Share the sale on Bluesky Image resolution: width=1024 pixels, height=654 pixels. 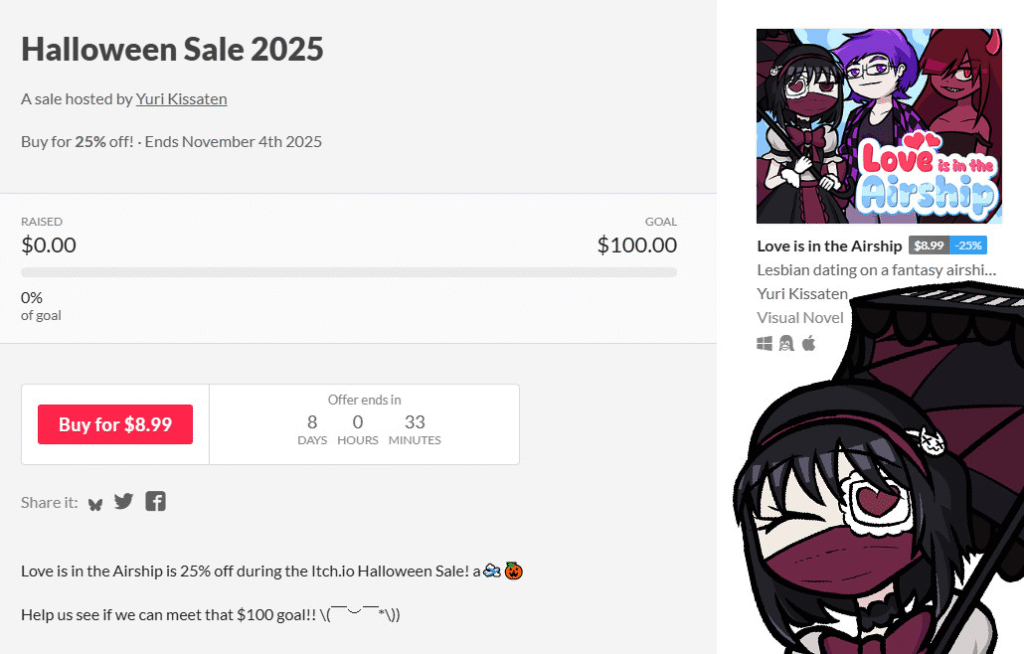96,503
